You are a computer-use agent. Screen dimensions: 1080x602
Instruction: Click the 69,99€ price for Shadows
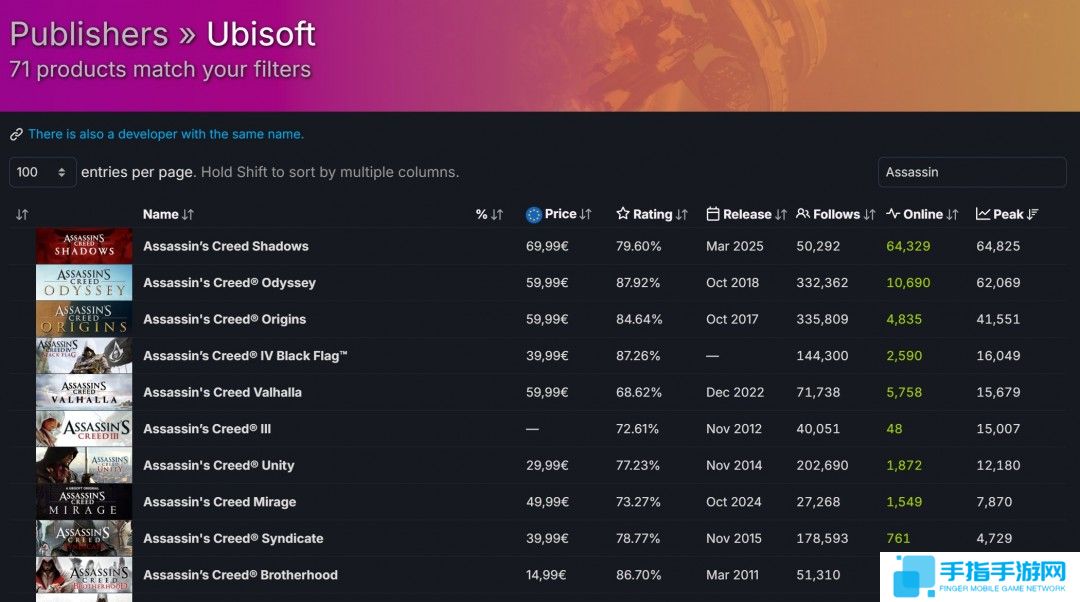(x=548, y=246)
